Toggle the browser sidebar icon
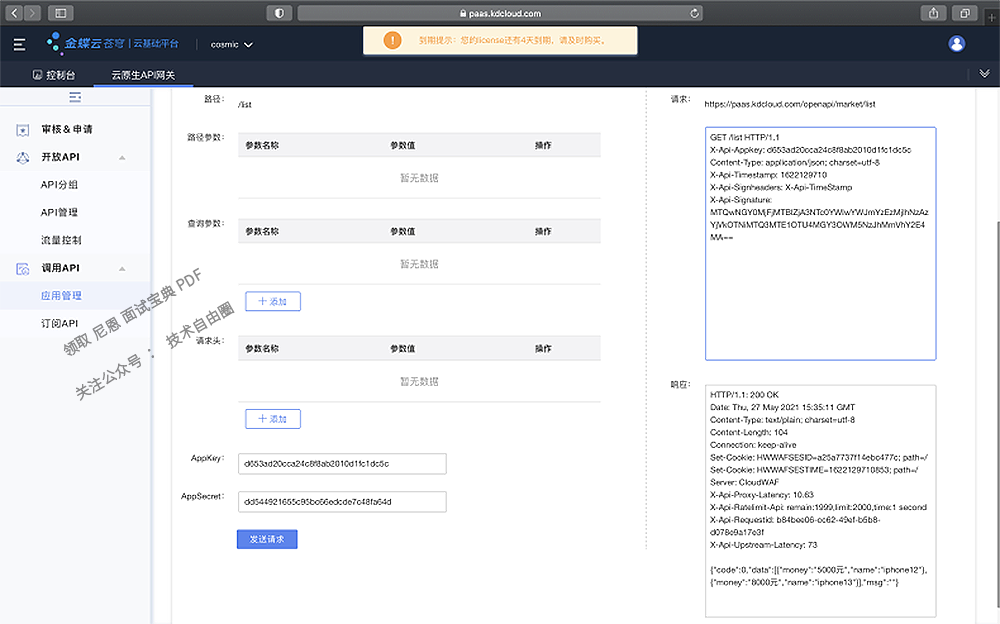The image size is (1000, 624). click(x=61, y=13)
